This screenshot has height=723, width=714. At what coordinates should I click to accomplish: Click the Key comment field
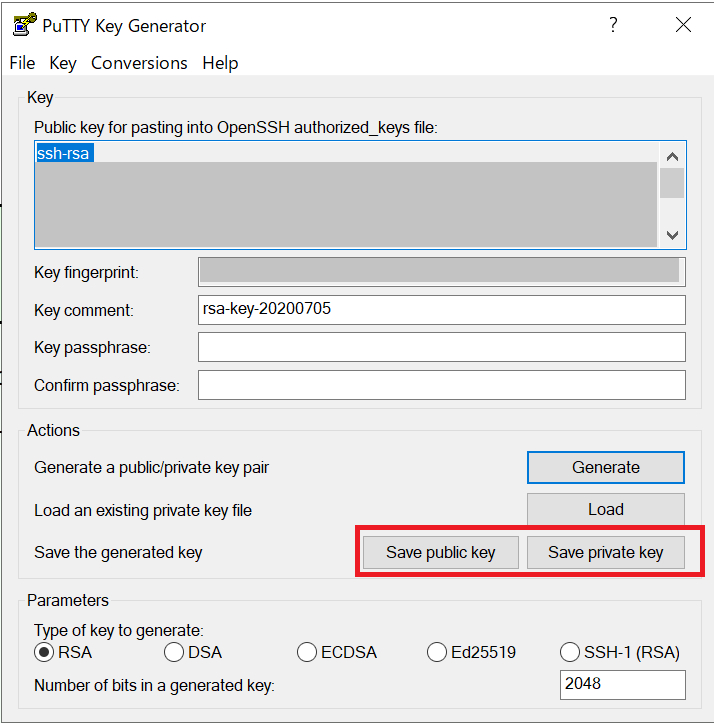[441, 310]
